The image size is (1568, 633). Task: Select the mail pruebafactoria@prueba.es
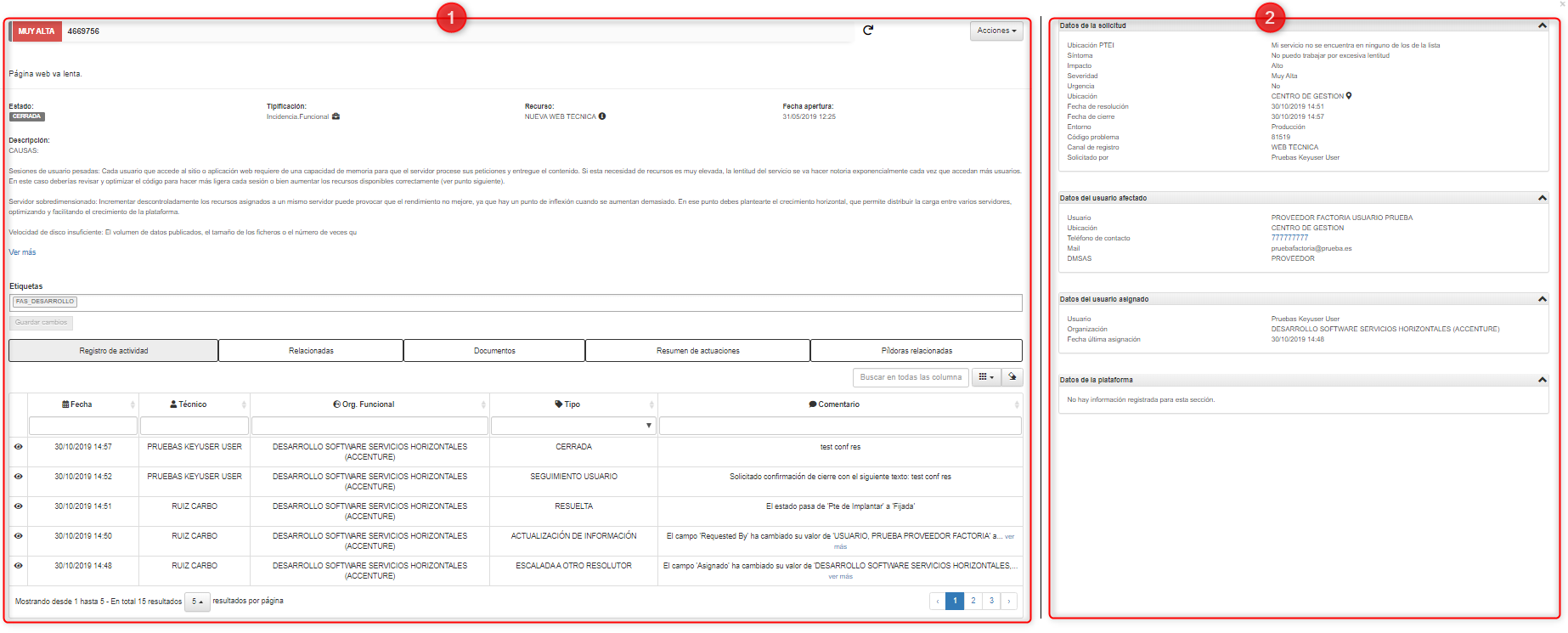coord(1311,249)
